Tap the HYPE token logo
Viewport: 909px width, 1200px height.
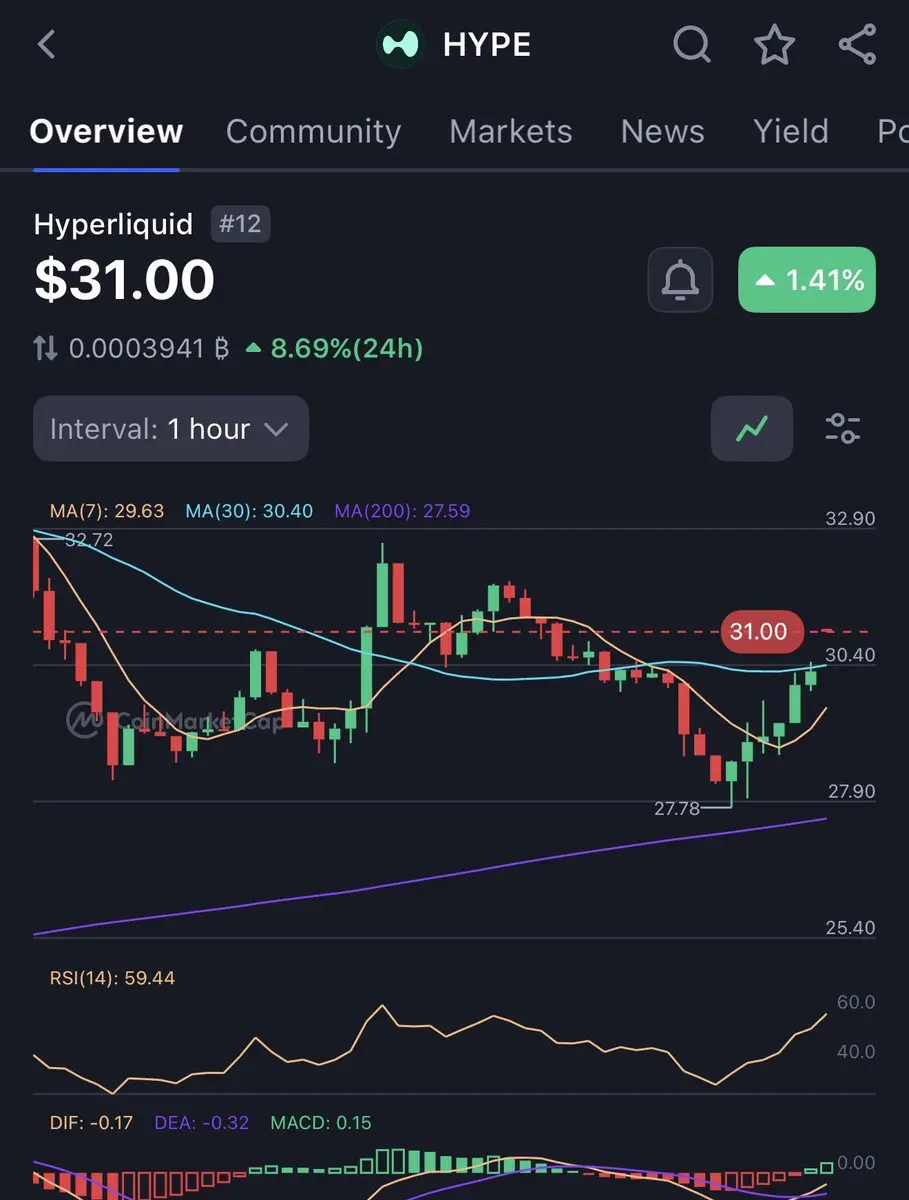click(400, 45)
